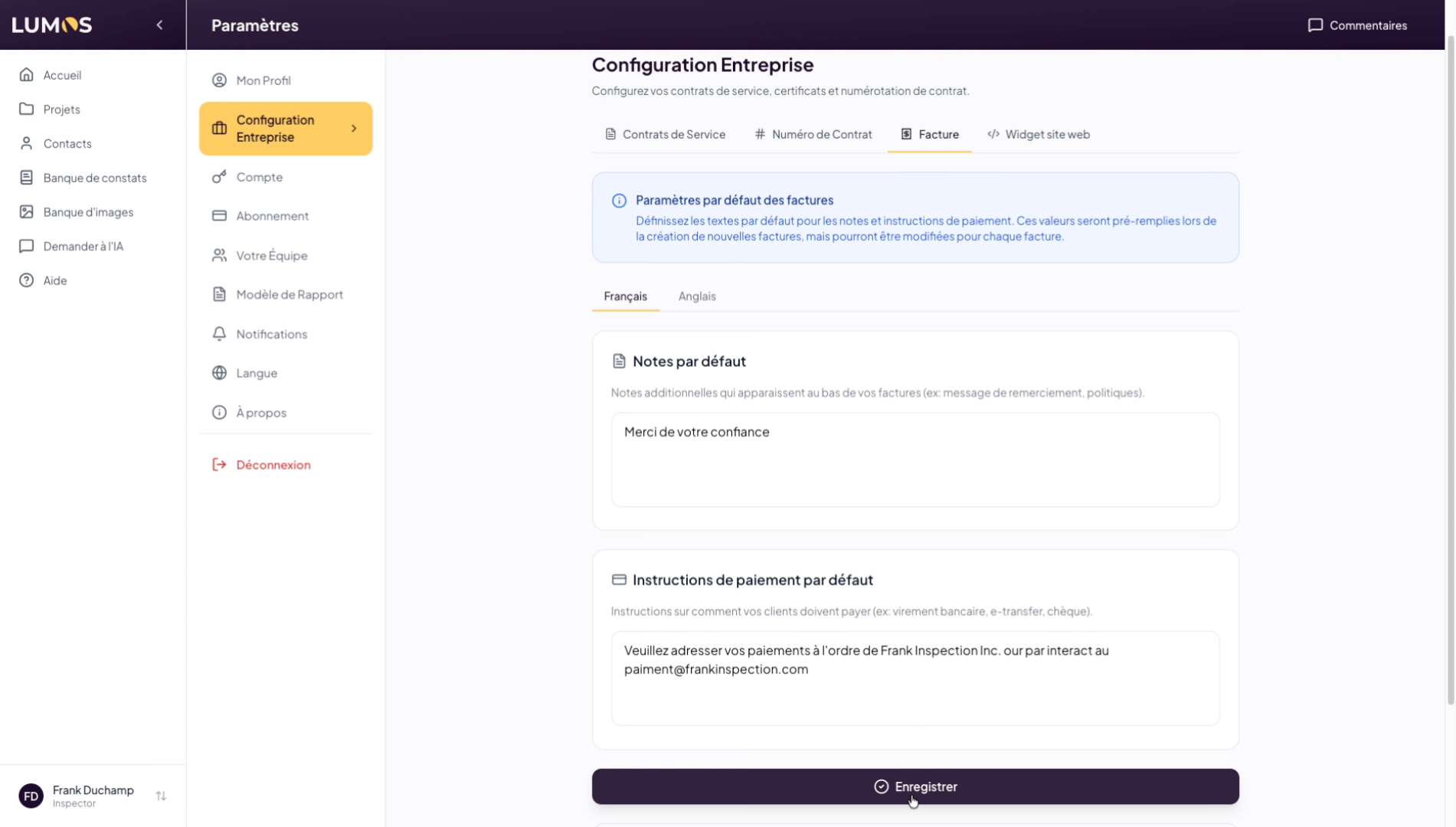Click the payment instructions text field
The image size is (1456, 827).
pyautogui.click(x=914, y=678)
